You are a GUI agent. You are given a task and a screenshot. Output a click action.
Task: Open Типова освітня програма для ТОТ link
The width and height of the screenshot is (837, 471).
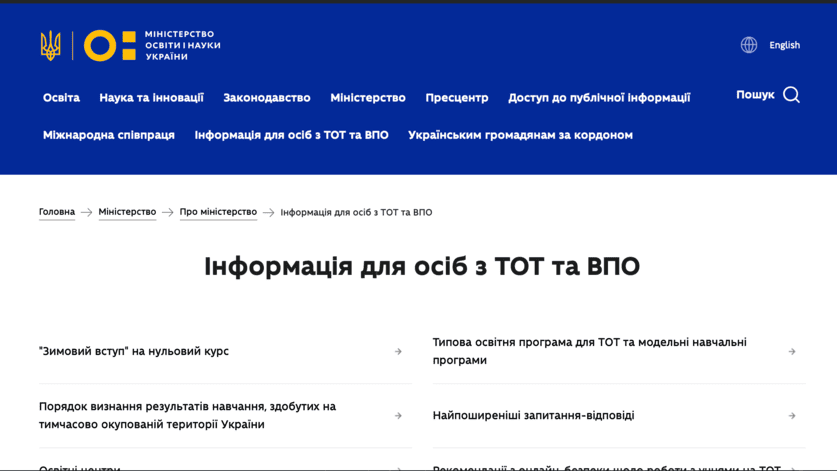589,351
